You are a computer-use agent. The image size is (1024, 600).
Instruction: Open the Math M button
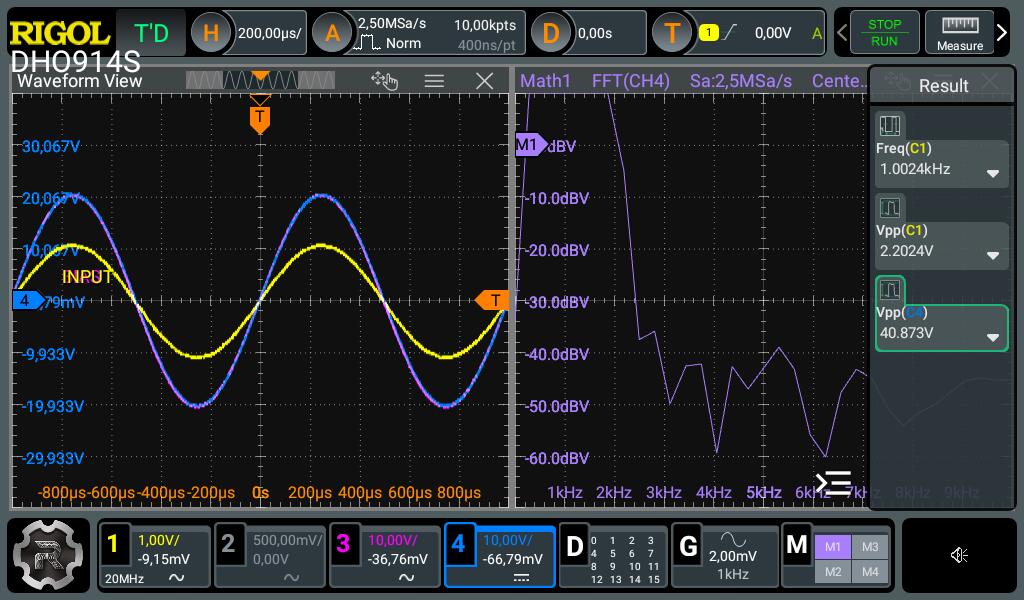(x=797, y=545)
